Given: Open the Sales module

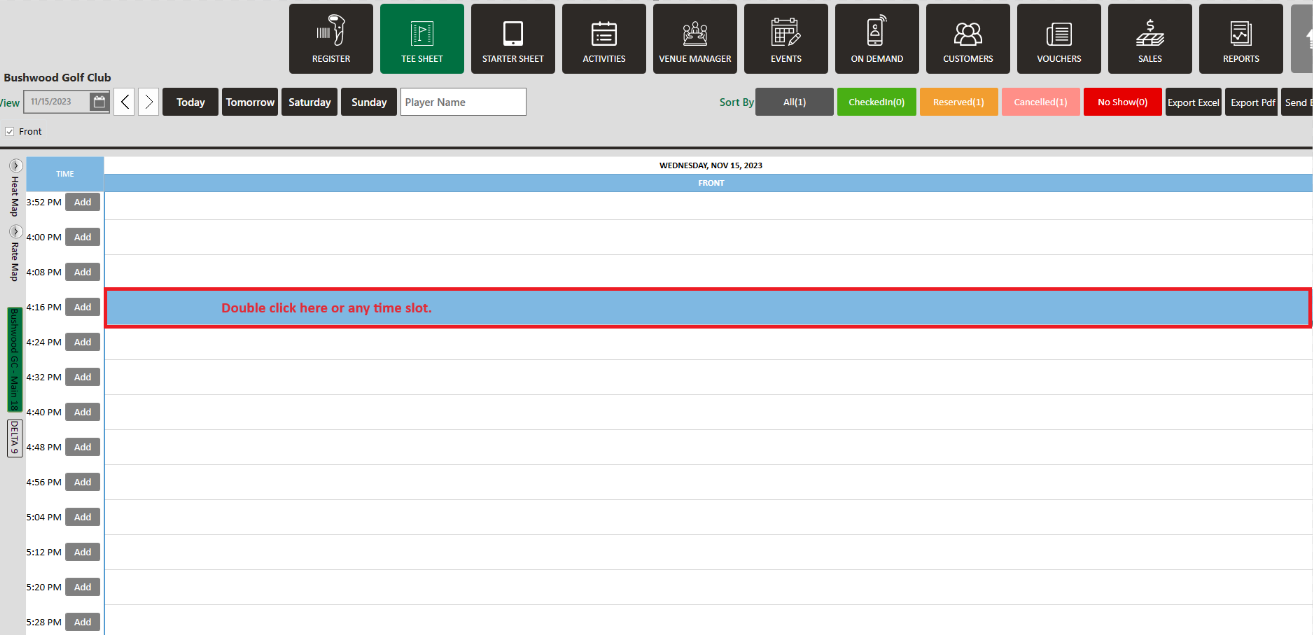Looking at the screenshot, I should pos(1150,39).
